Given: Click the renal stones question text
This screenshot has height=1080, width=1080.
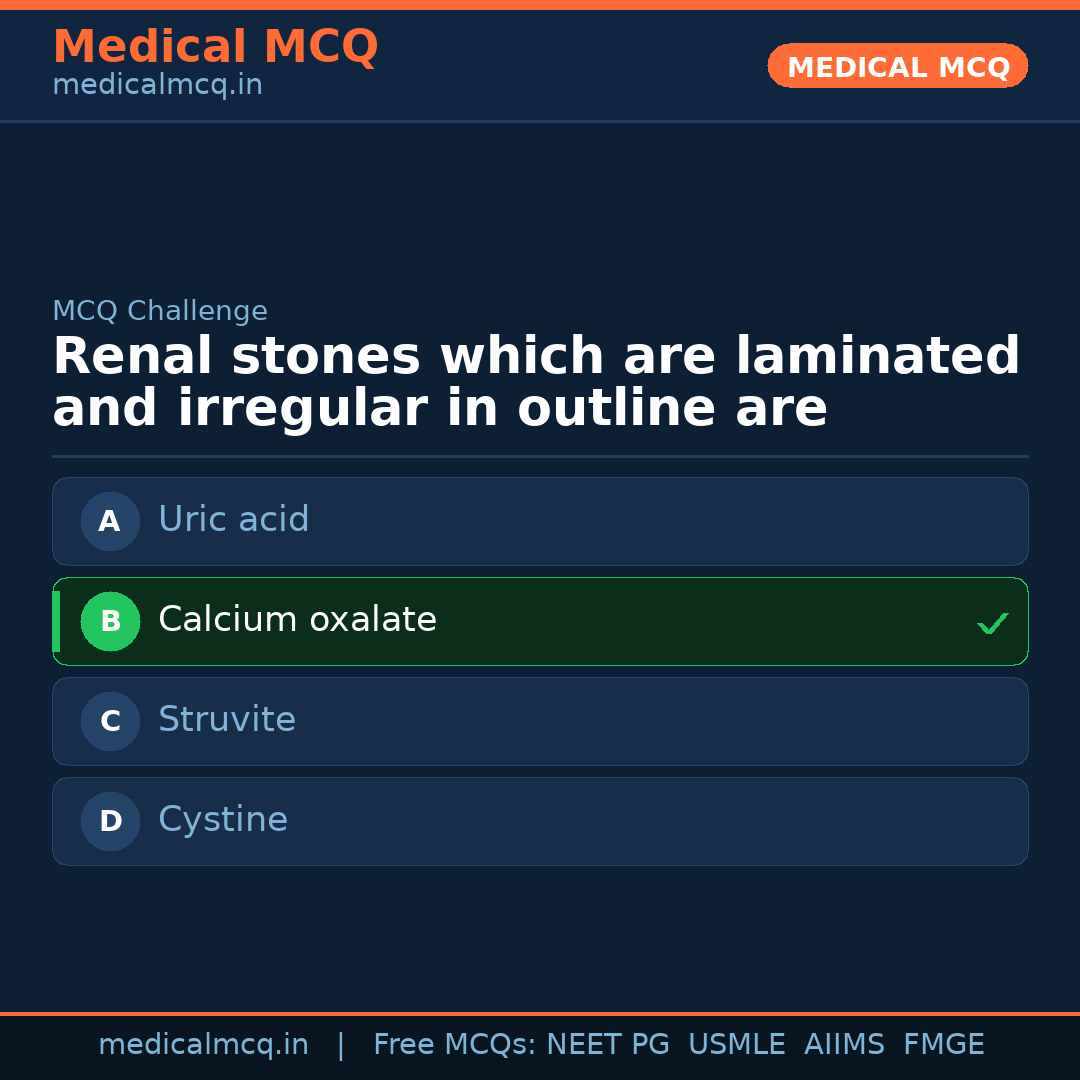Looking at the screenshot, I should 536,383.
